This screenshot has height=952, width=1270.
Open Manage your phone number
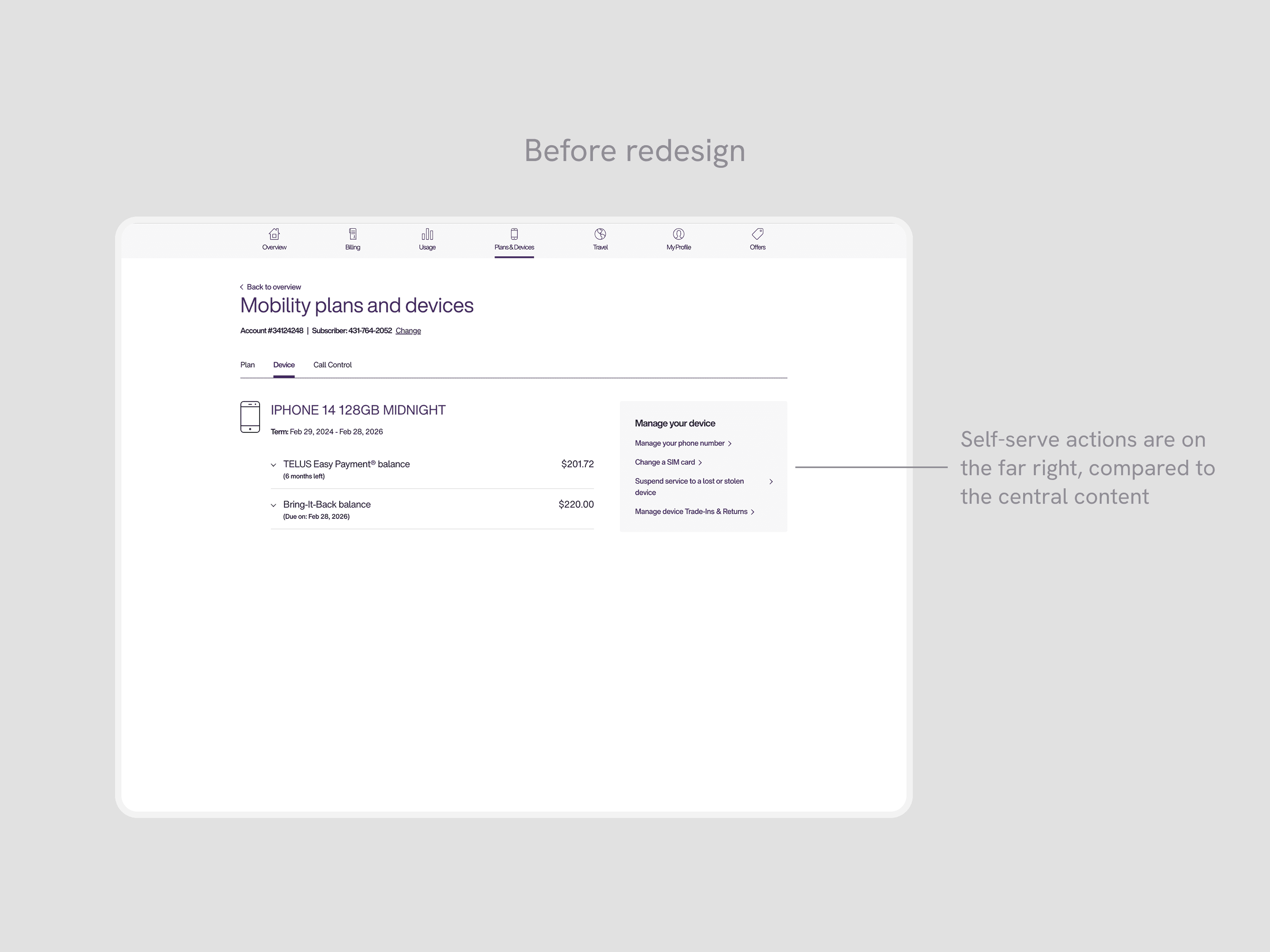(680, 443)
